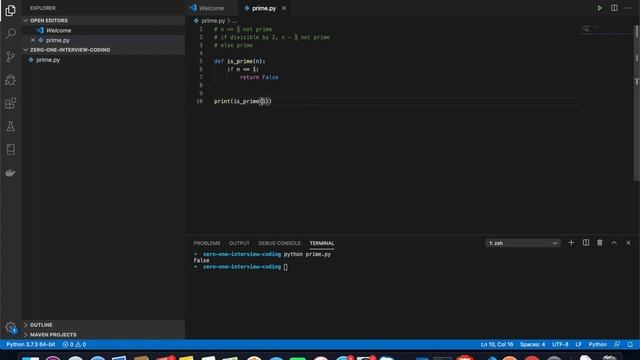Open the Run and Debug view
Screen dimensions: 640x360
point(11,80)
